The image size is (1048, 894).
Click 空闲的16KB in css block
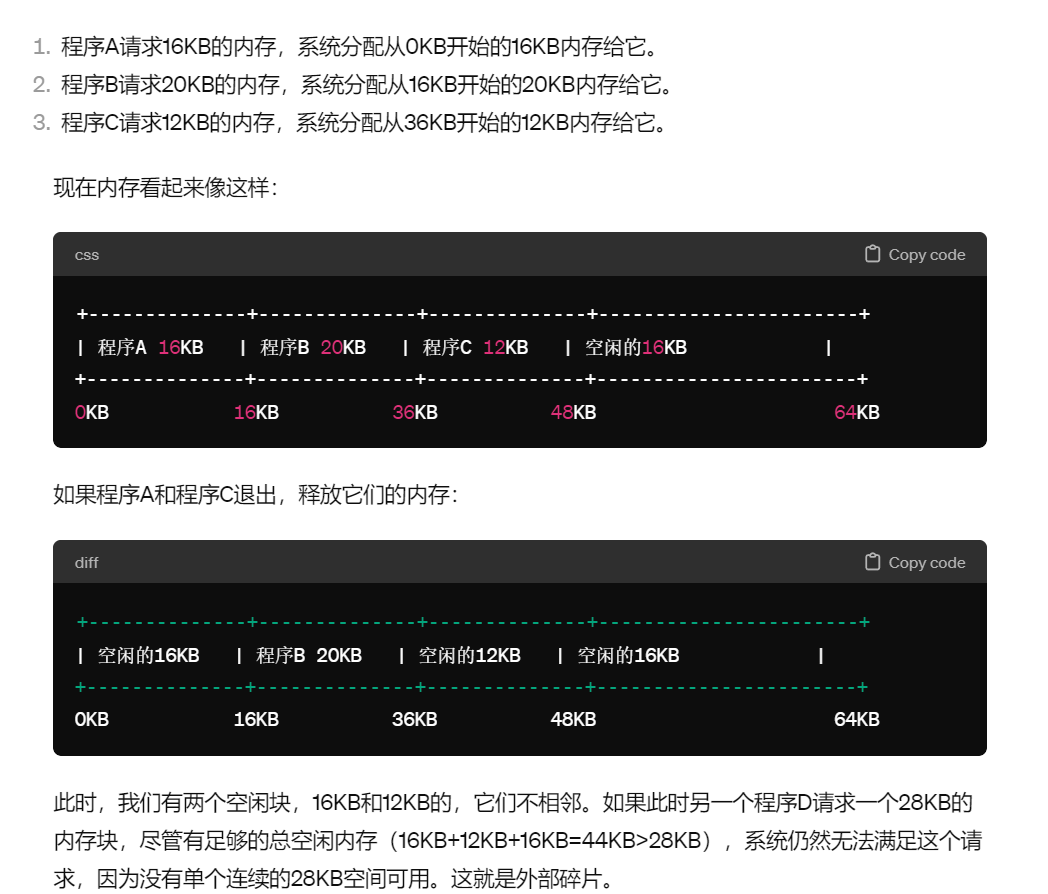[x=636, y=347]
